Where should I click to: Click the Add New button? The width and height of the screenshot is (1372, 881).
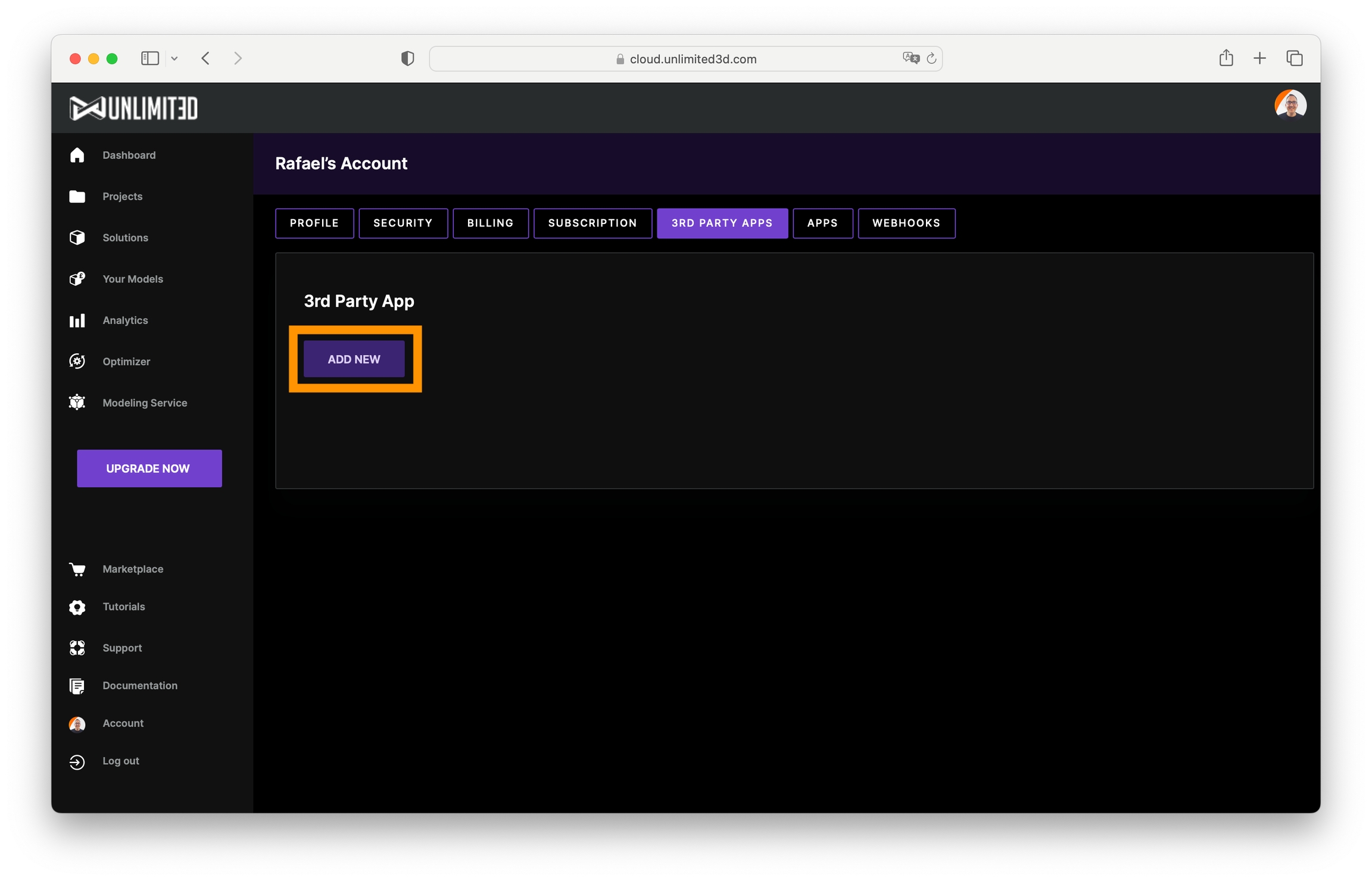click(354, 359)
